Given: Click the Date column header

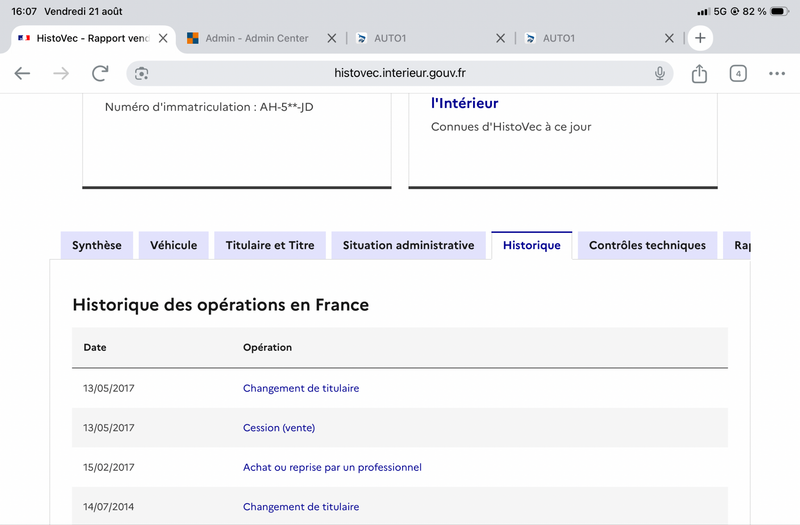Looking at the screenshot, I should [x=95, y=347].
